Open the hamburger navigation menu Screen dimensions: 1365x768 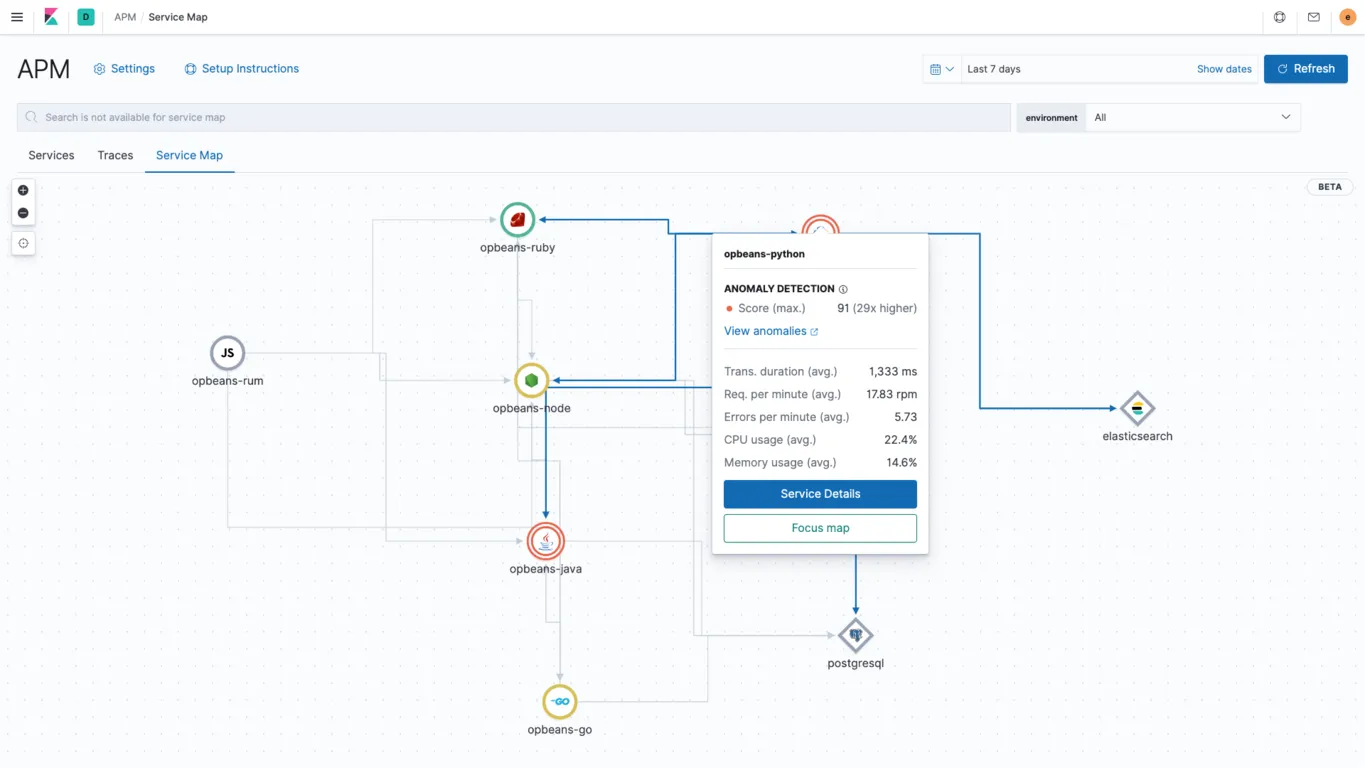17,17
